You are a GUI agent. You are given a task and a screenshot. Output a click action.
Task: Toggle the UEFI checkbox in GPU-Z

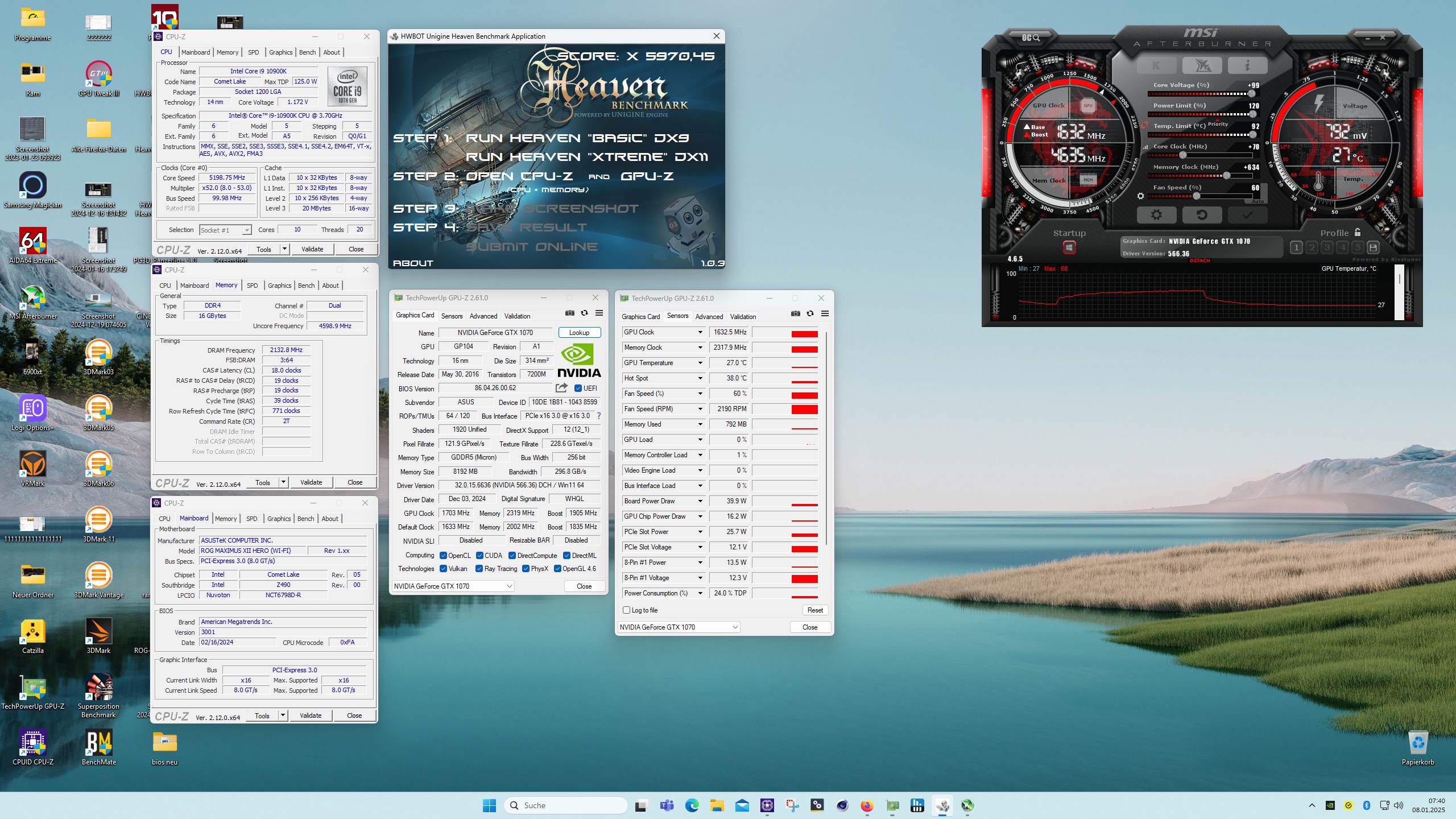click(x=578, y=388)
